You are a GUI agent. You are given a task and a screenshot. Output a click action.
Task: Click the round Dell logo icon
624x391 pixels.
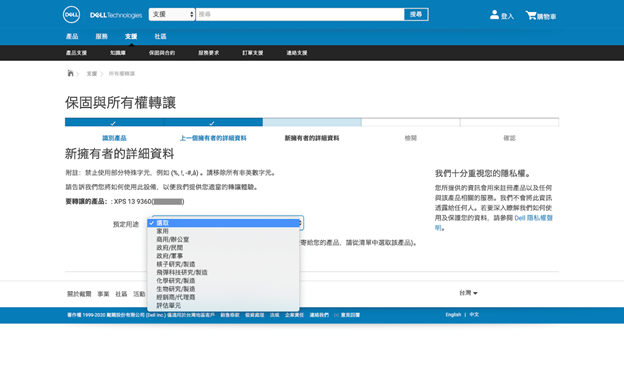71,15
